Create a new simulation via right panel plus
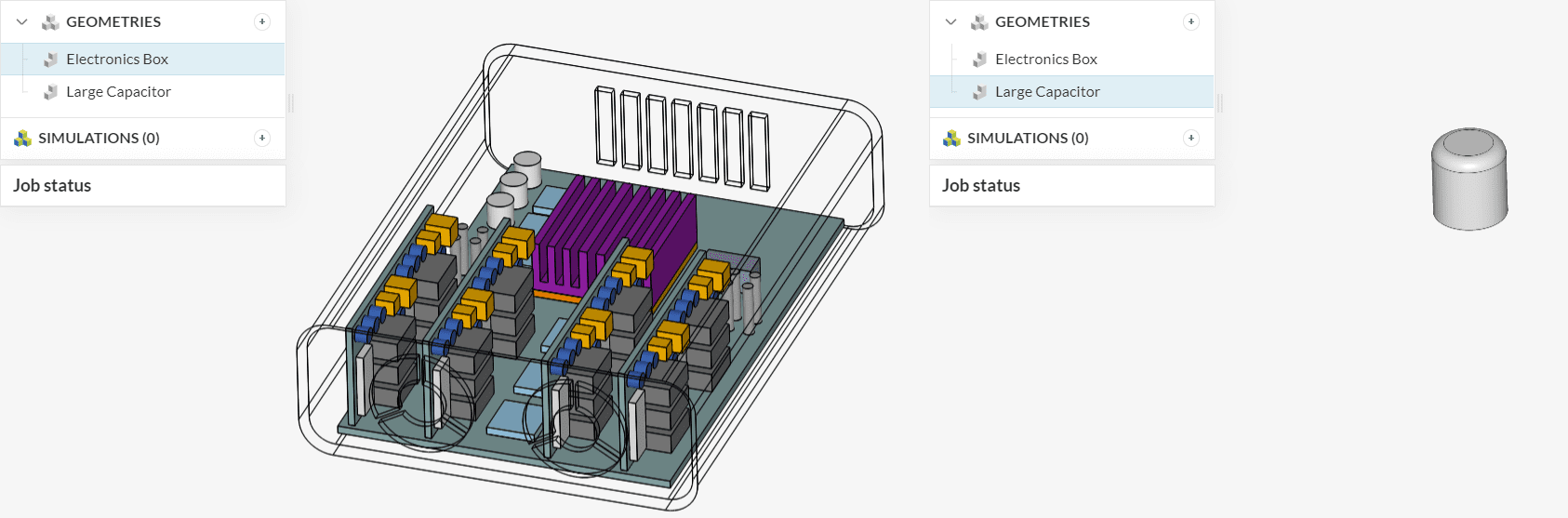The width and height of the screenshot is (1568, 518). (1190, 138)
